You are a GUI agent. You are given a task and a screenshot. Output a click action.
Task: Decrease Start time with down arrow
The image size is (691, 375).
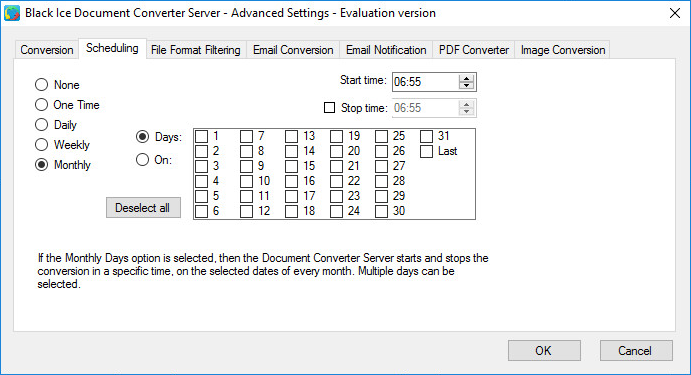(466, 86)
